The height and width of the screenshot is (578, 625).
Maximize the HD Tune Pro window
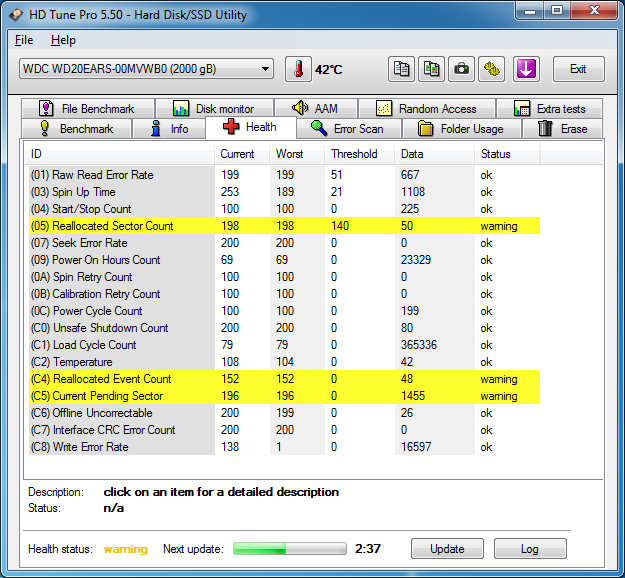pyautogui.click(x=557, y=10)
